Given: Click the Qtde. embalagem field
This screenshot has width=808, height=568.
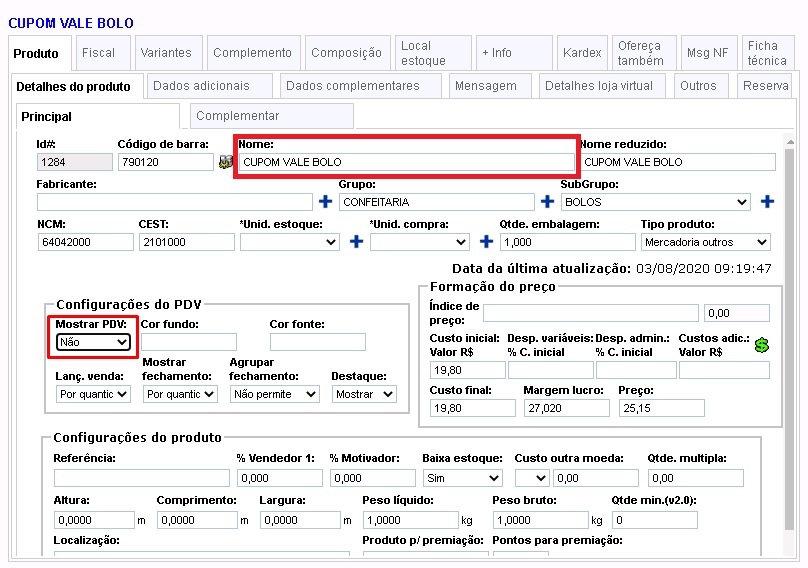Looking at the screenshot, I should click(567, 242).
